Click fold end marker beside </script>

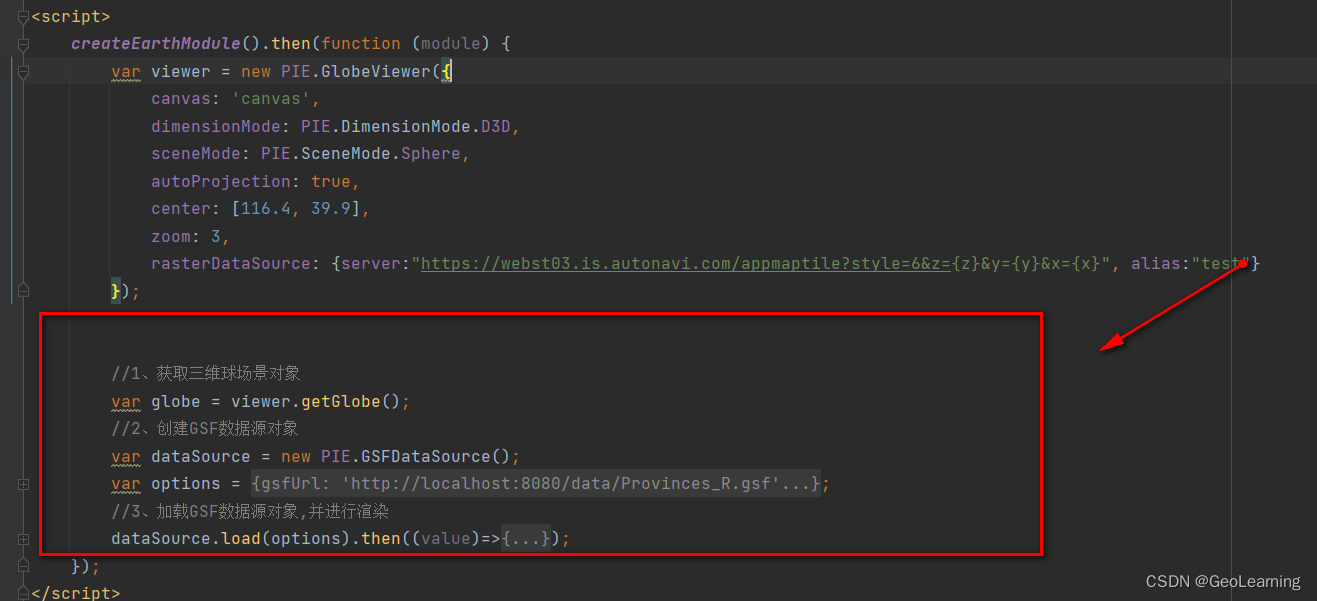click(x=23, y=593)
